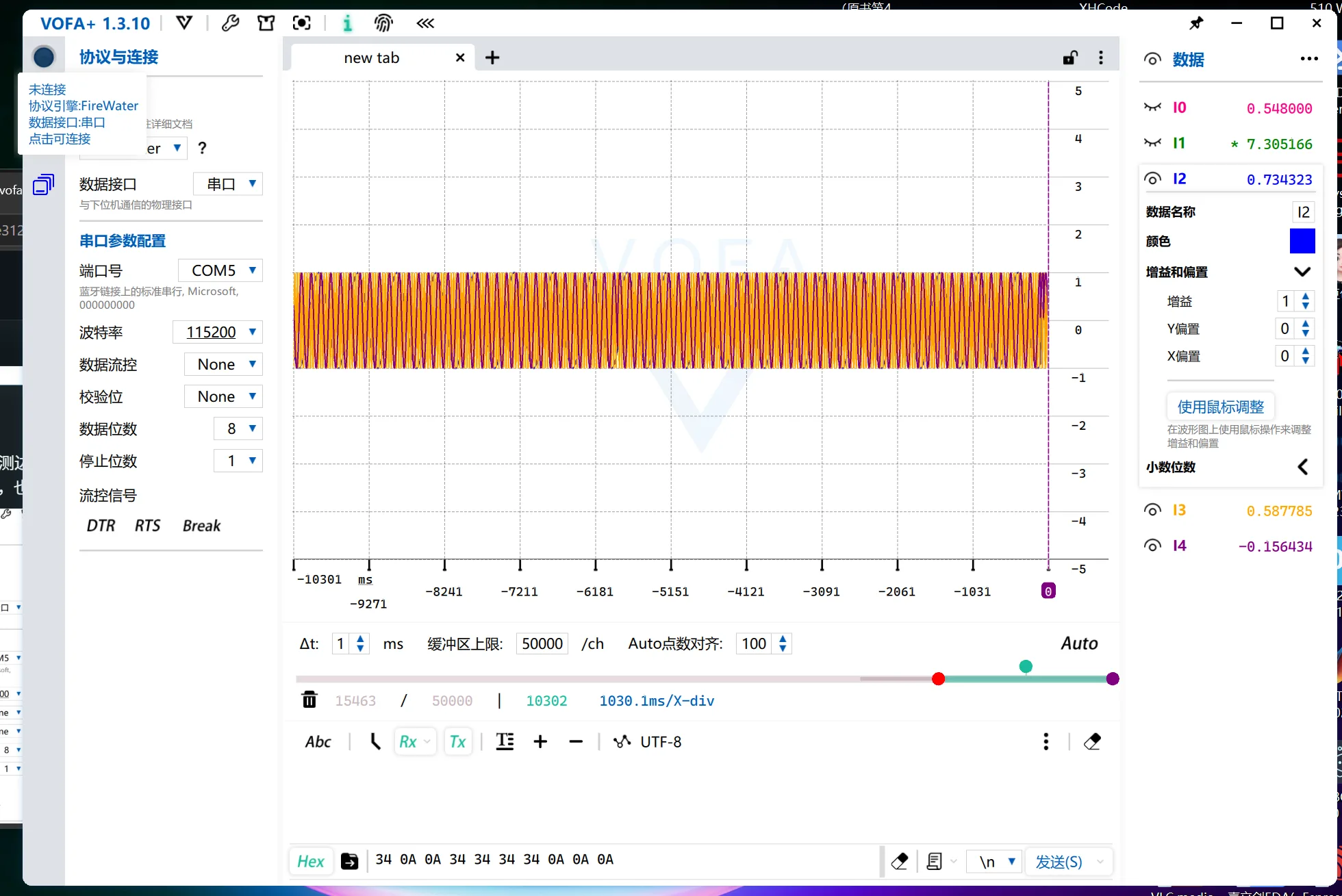Image resolution: width=1342 pixels, height=896 pixels.
Task: Toggle the Tx display button
Action: click(458, 741)
